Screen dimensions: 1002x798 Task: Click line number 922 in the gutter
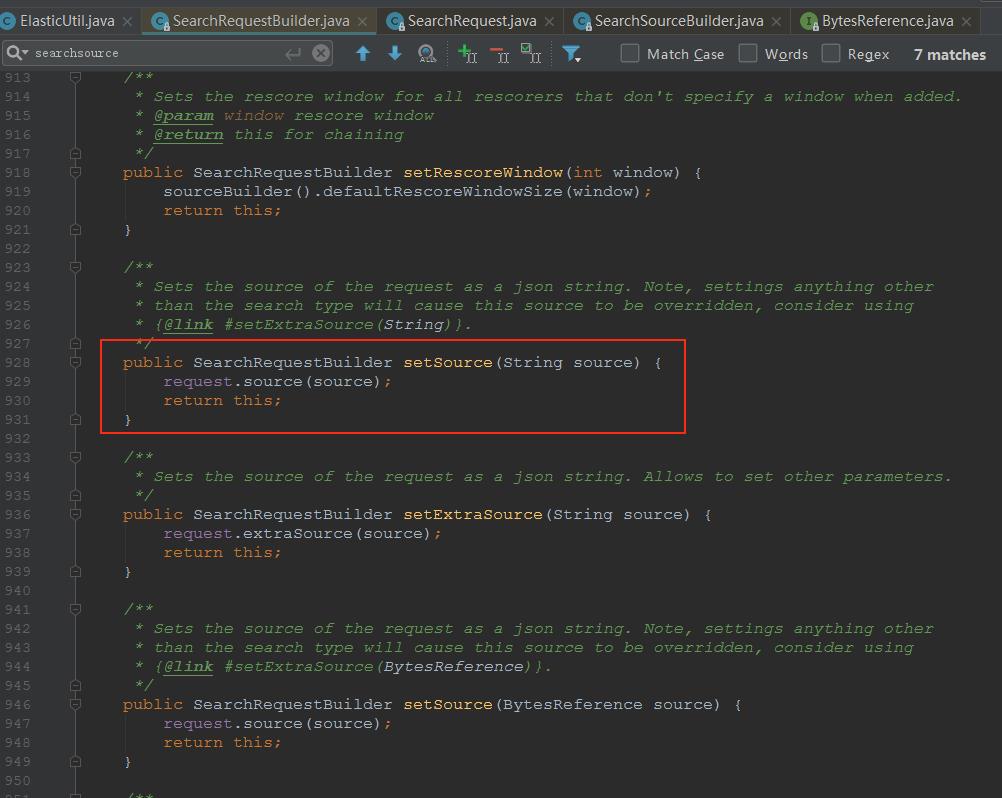tap(17, 249)
